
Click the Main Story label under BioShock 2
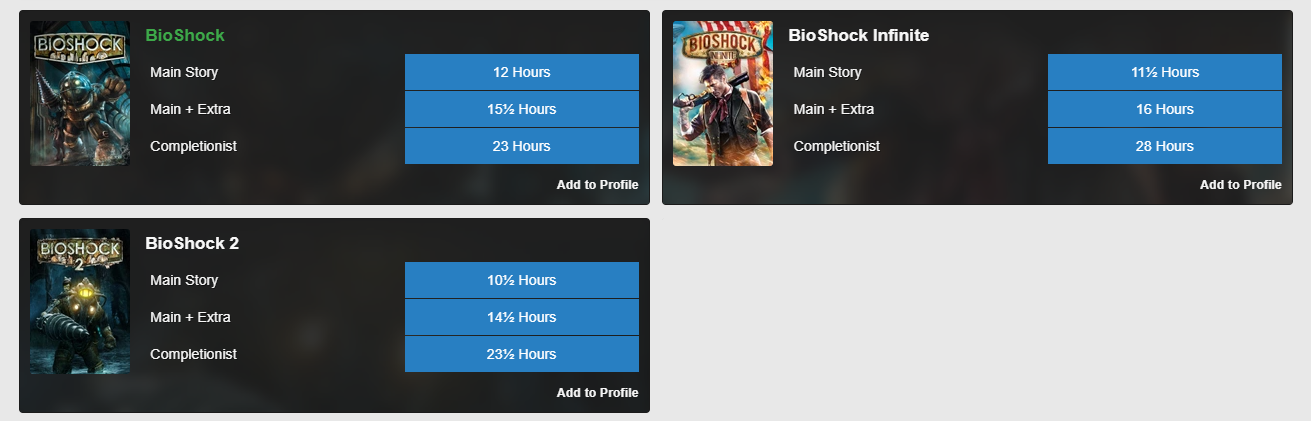click(184, 280)
